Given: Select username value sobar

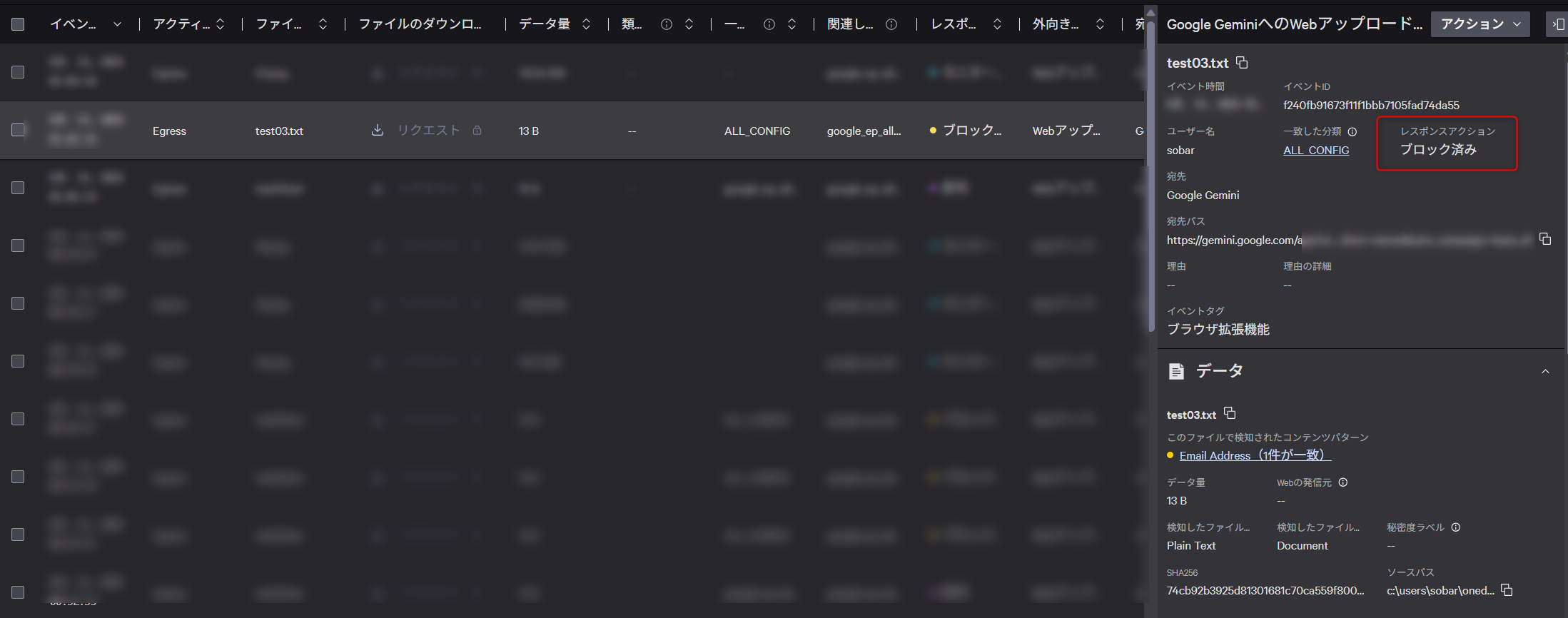Looking at the screenshot, I should coord(1180,151).
